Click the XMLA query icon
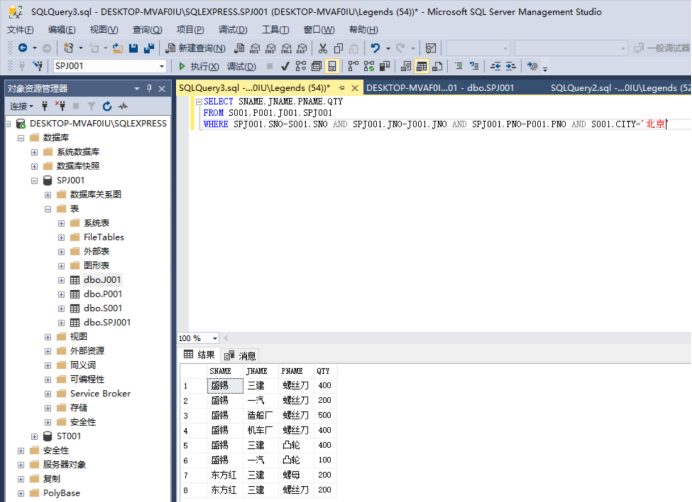The image size is (692, 502). click(286, 48)
